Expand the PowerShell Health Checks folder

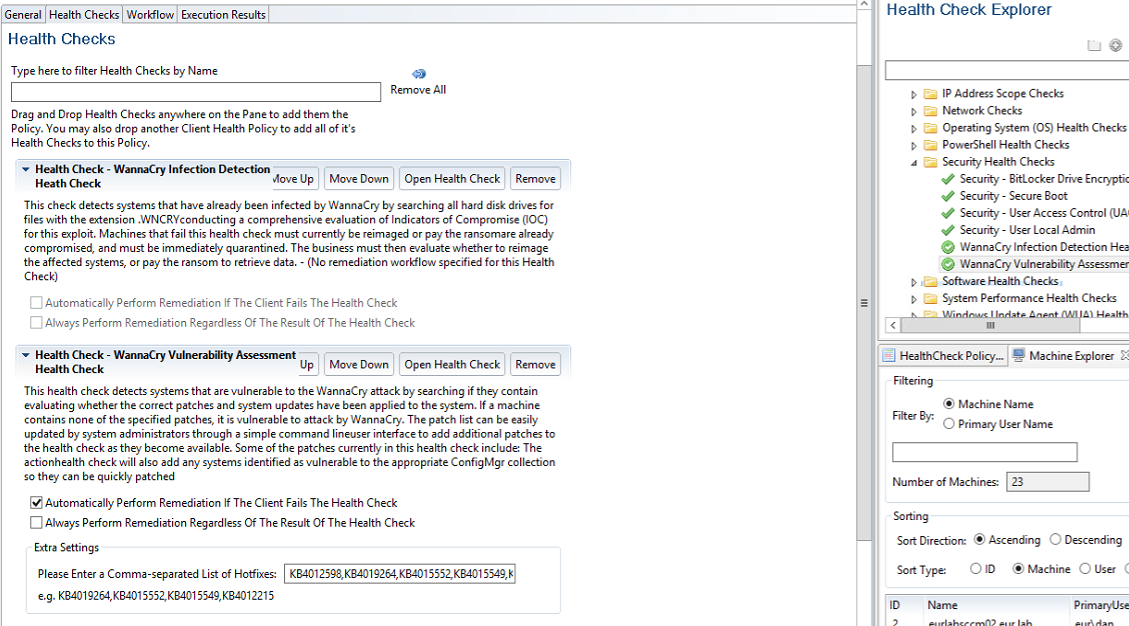pos(914,145)
